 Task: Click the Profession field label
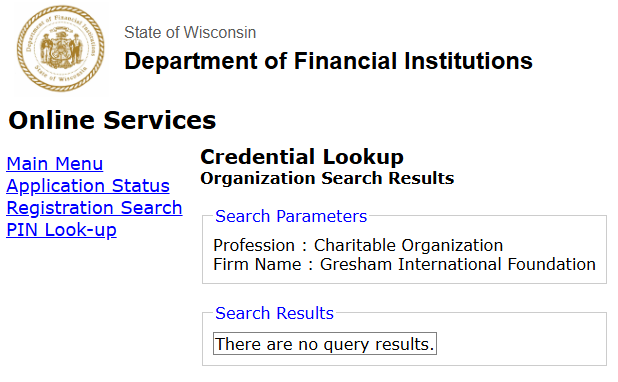254,245
